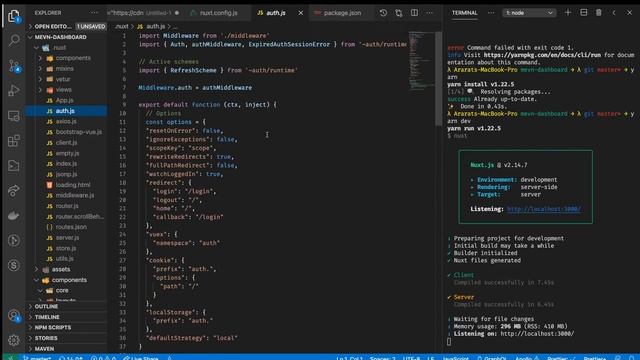Open timeline history icon in editor toolbar
Image resolution: width=640 pixels, height=360 pixels.
[383, 13]
